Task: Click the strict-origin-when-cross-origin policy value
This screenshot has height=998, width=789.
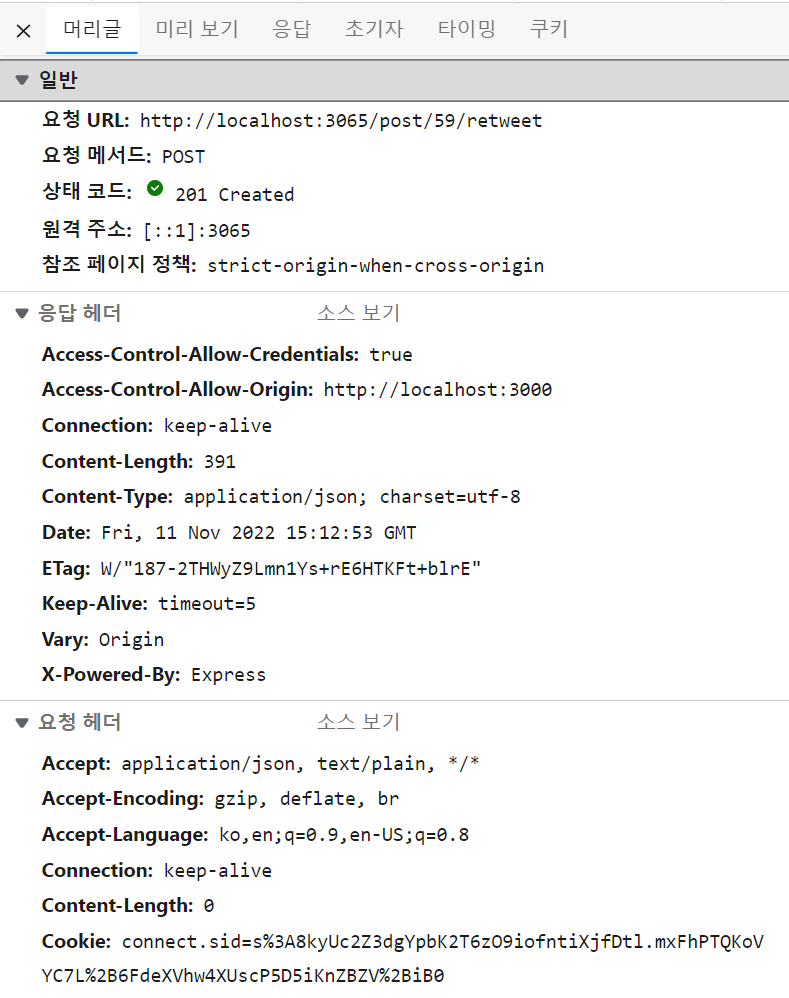Action: click(x=375, y=266)
